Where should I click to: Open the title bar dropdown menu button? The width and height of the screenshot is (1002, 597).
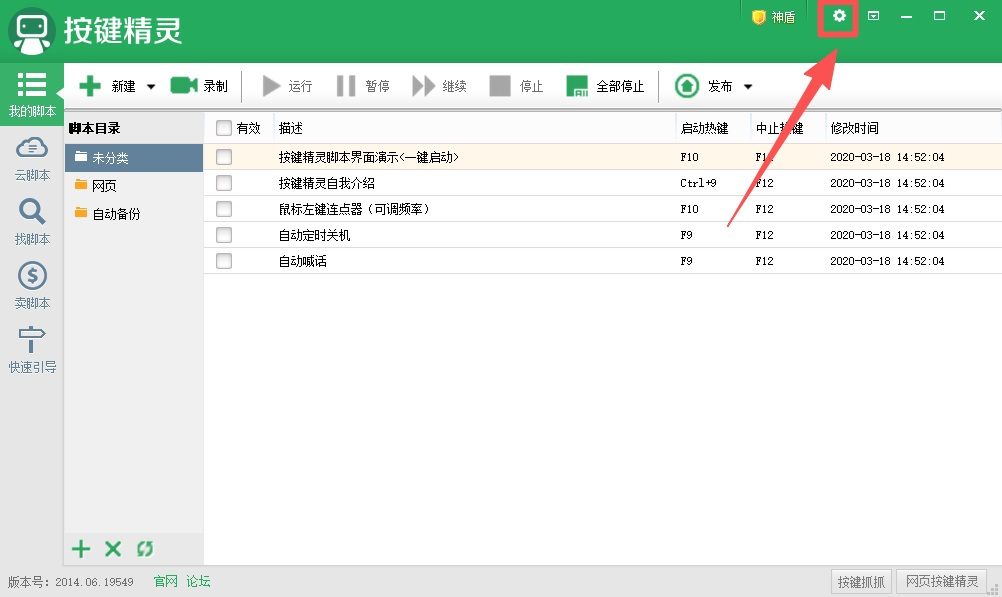(x=873, y=16)
